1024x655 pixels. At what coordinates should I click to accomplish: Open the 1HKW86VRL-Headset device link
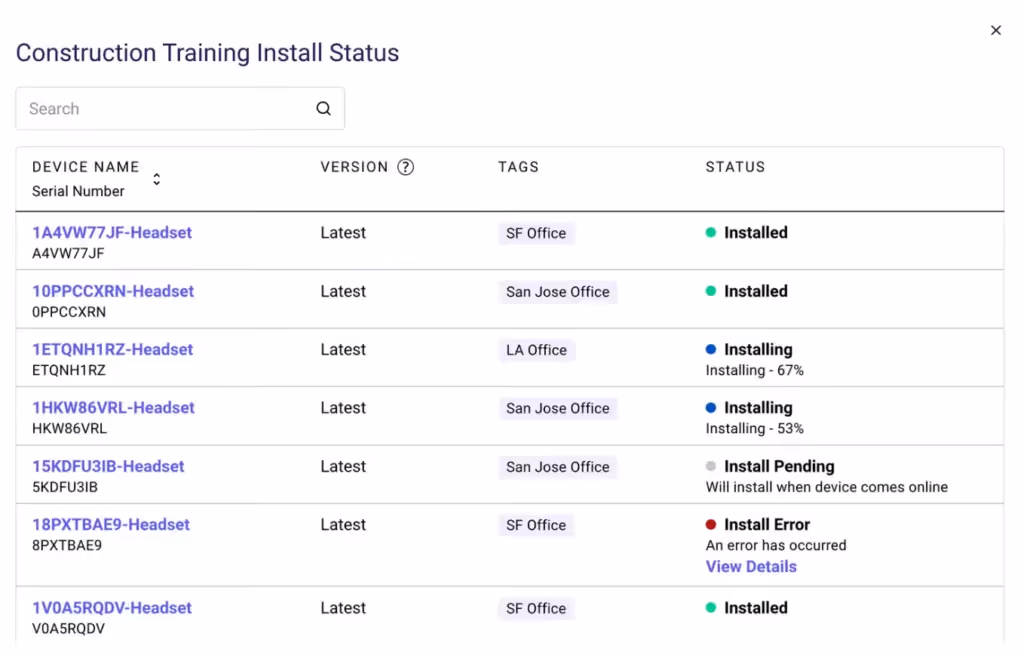[113, 407]
